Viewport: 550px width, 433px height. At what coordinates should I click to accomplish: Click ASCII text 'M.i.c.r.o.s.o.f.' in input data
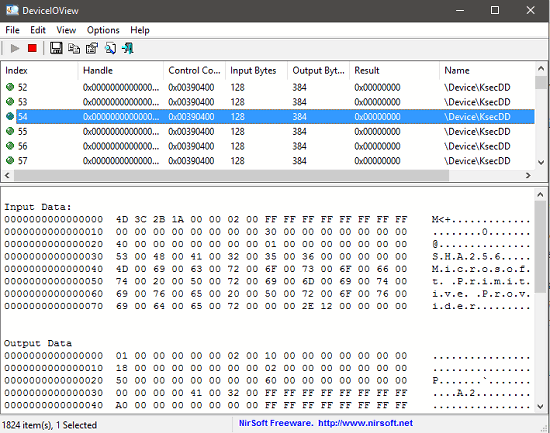tap(481, 269)
